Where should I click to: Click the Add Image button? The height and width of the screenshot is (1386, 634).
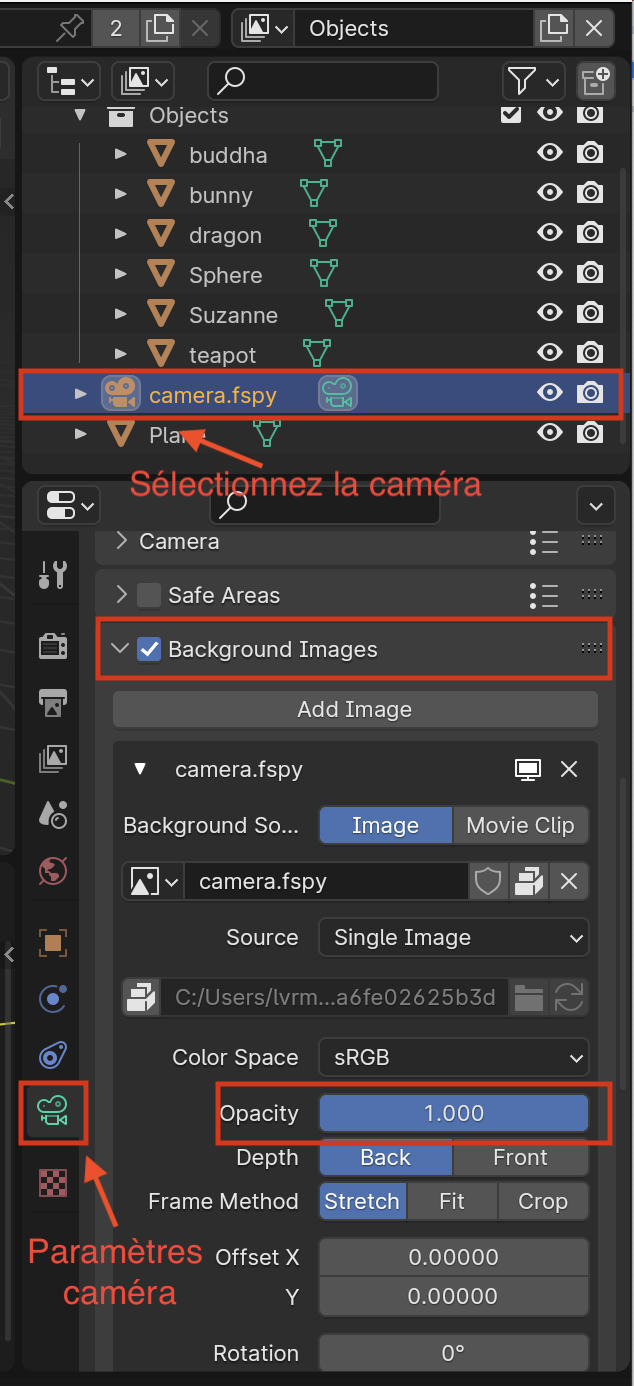[x=355, y=710]
